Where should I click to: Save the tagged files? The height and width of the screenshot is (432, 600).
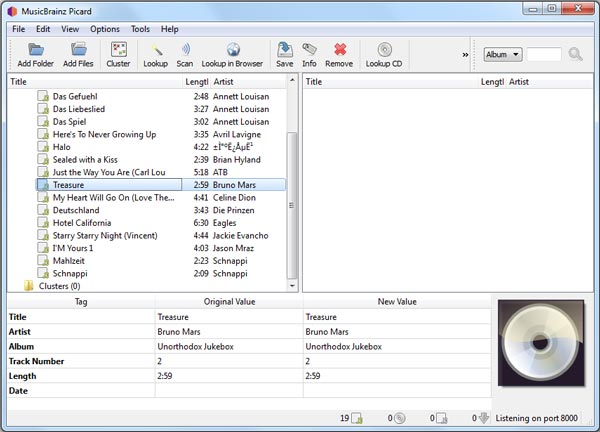285,55
